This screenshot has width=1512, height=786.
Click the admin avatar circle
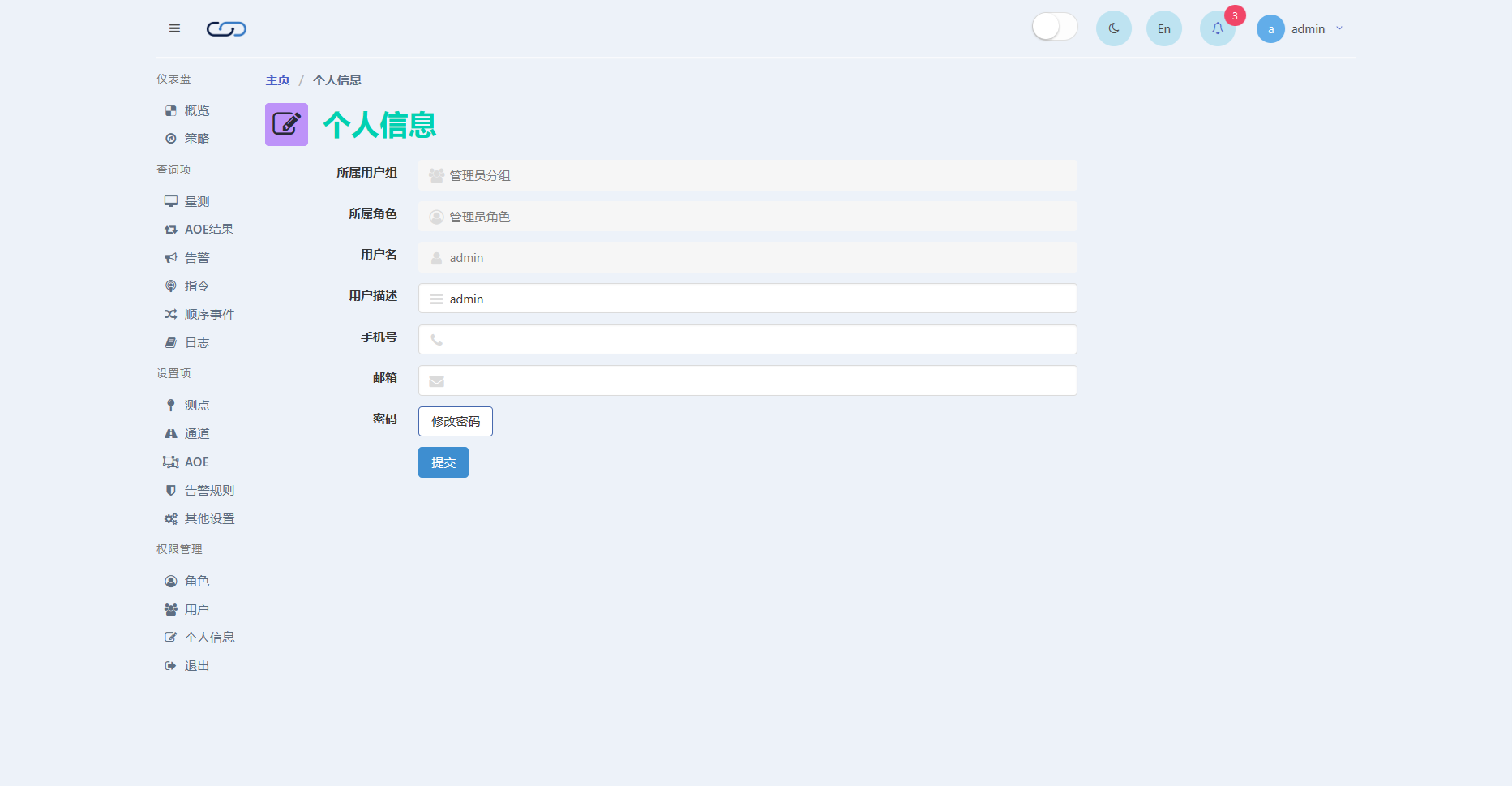pos(1270,29)
